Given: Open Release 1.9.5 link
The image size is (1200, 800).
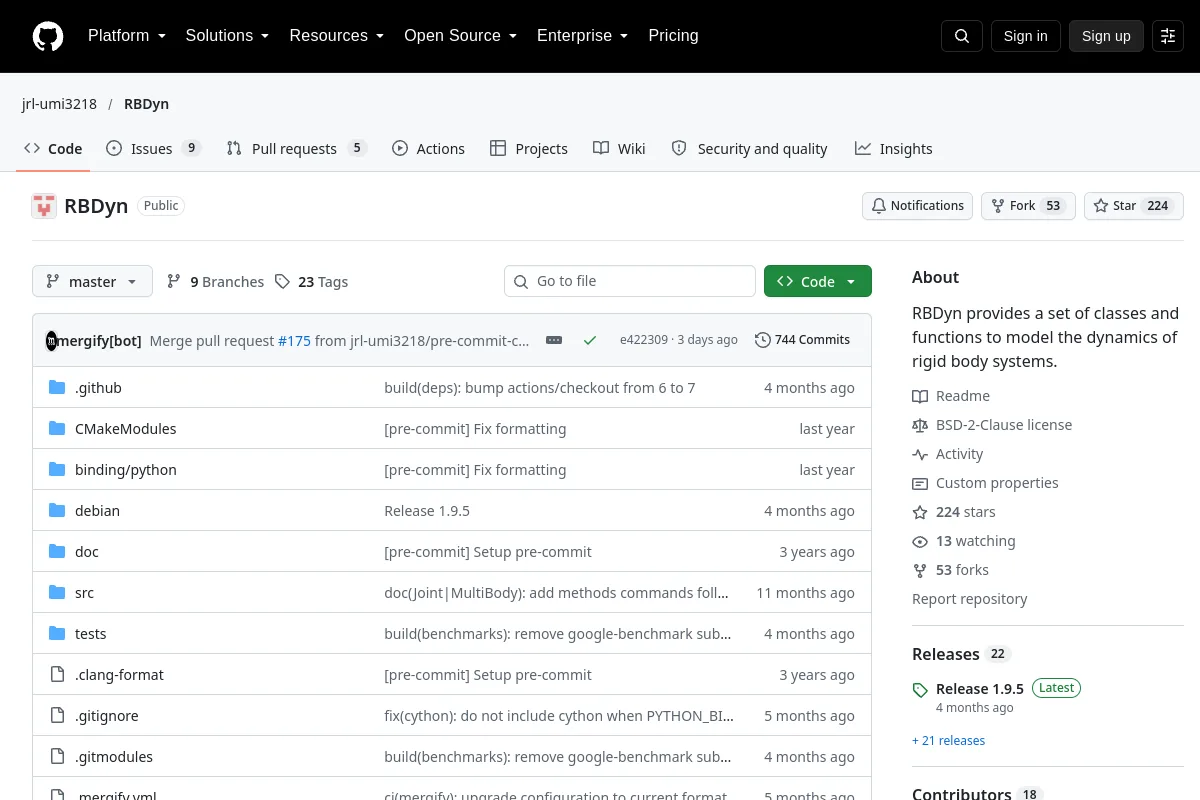Looking at the screenshot, I should tap(980, 689).
